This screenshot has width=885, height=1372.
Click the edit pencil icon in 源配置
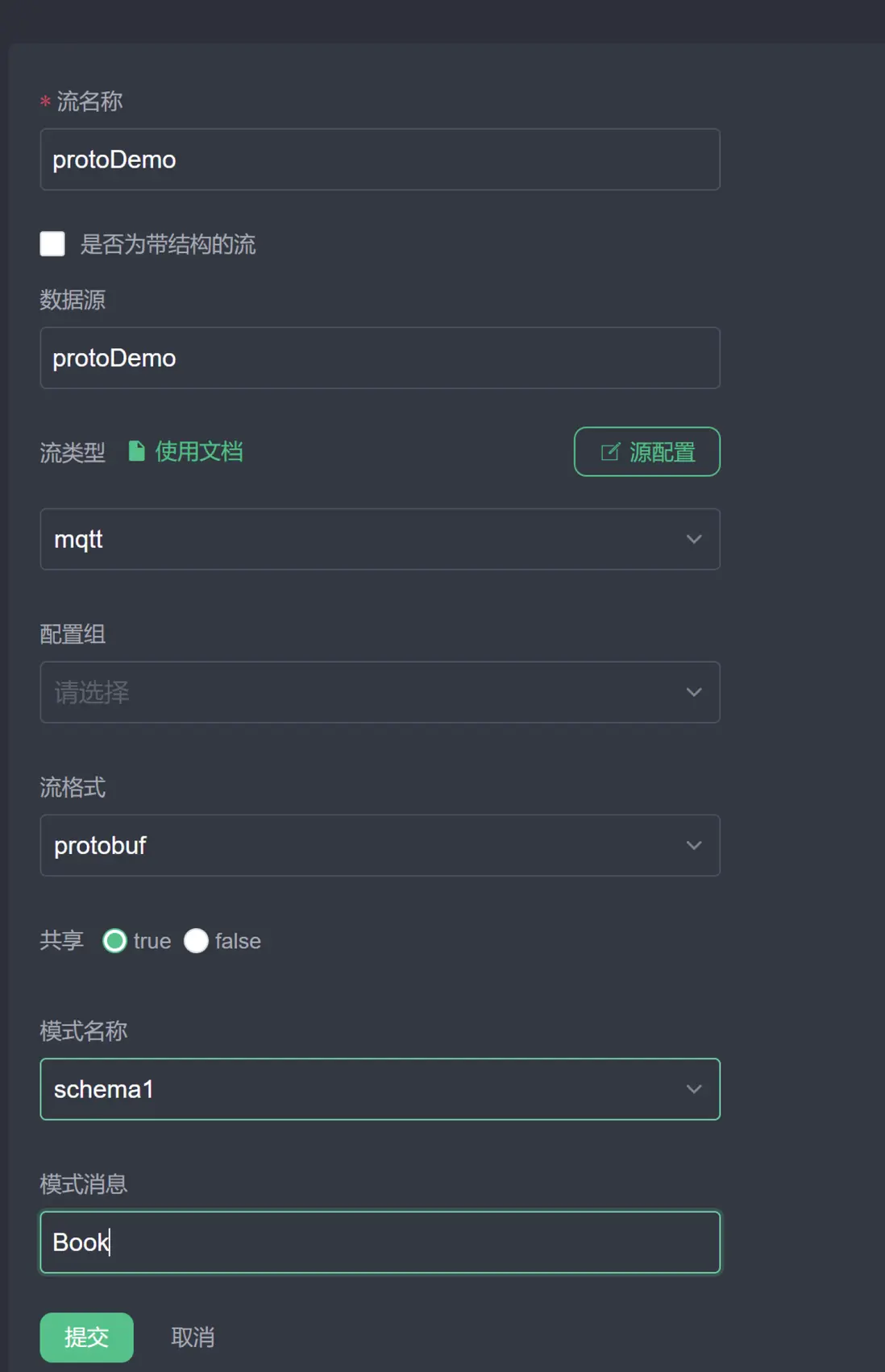[610, 452]
